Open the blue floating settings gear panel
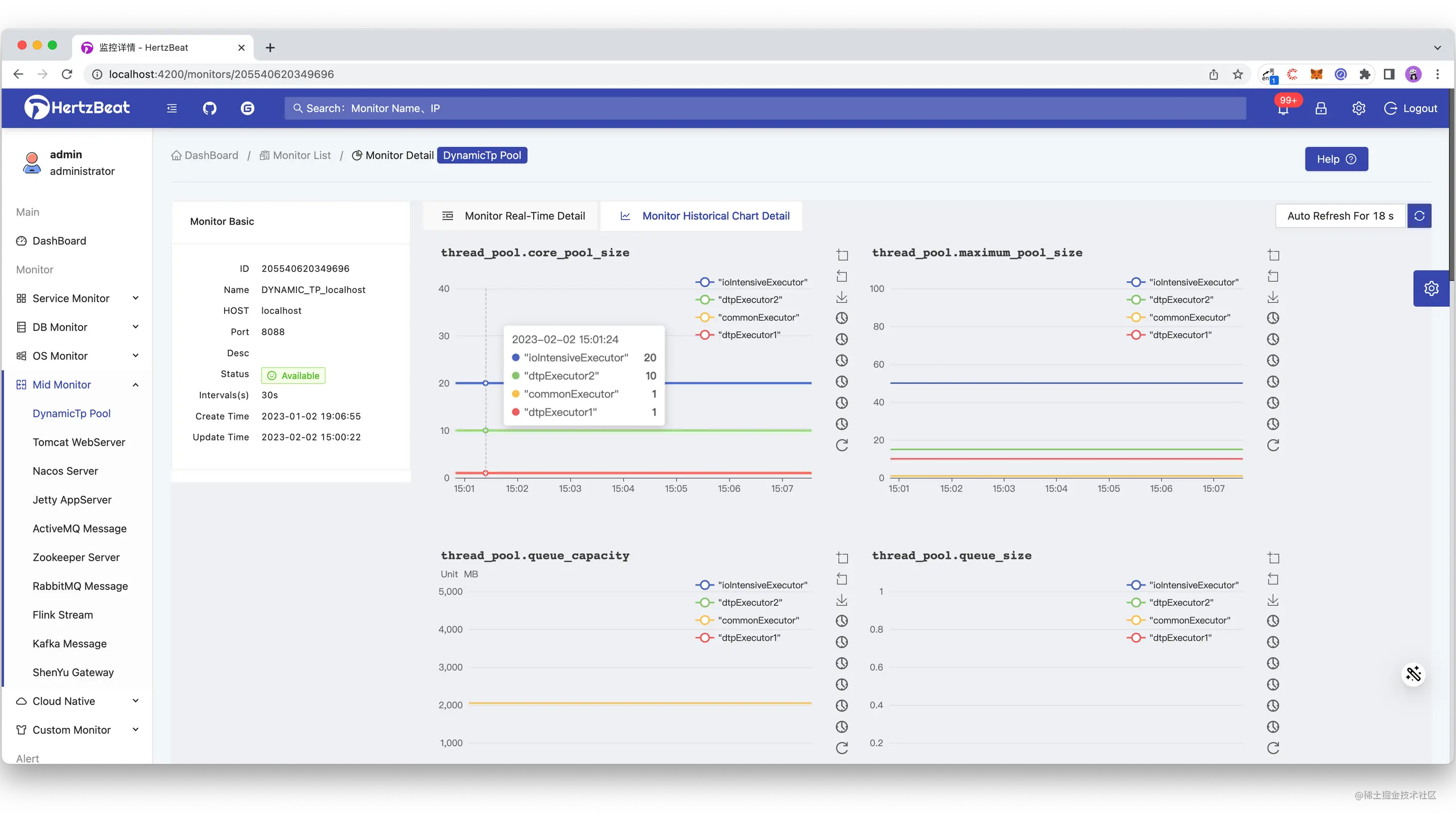The image size is (1456, 820). coord(1431,288)
